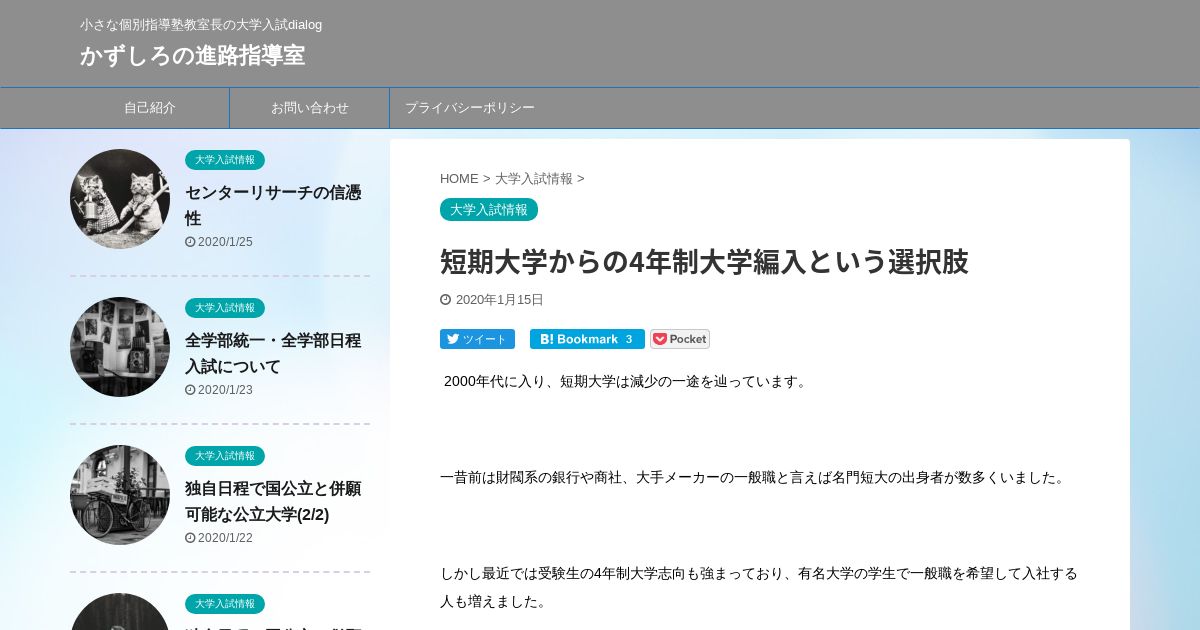Open 大学入試情報 breadcrumb link
This screenshot has width=1200, height=630.
tap(534, 179)
